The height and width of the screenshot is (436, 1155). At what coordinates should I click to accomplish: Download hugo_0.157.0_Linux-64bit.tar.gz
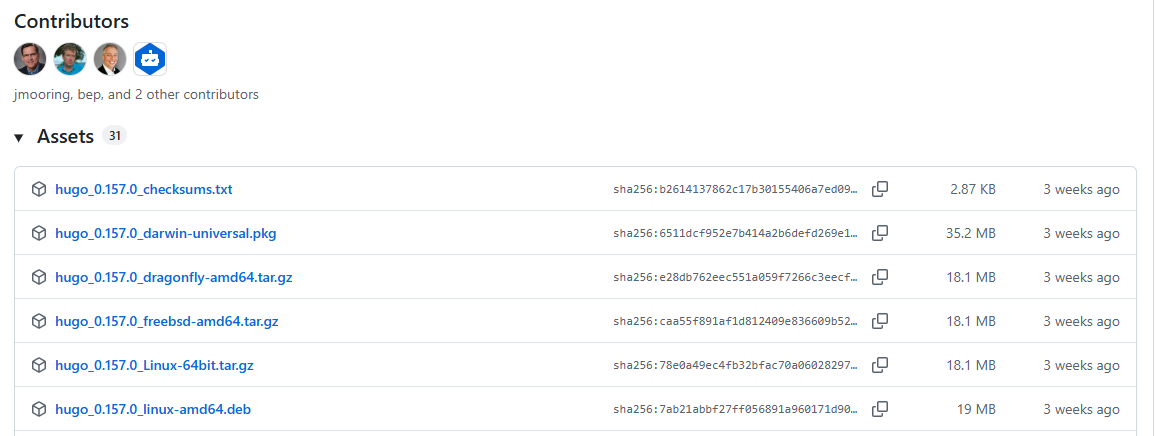pos(155,365)
